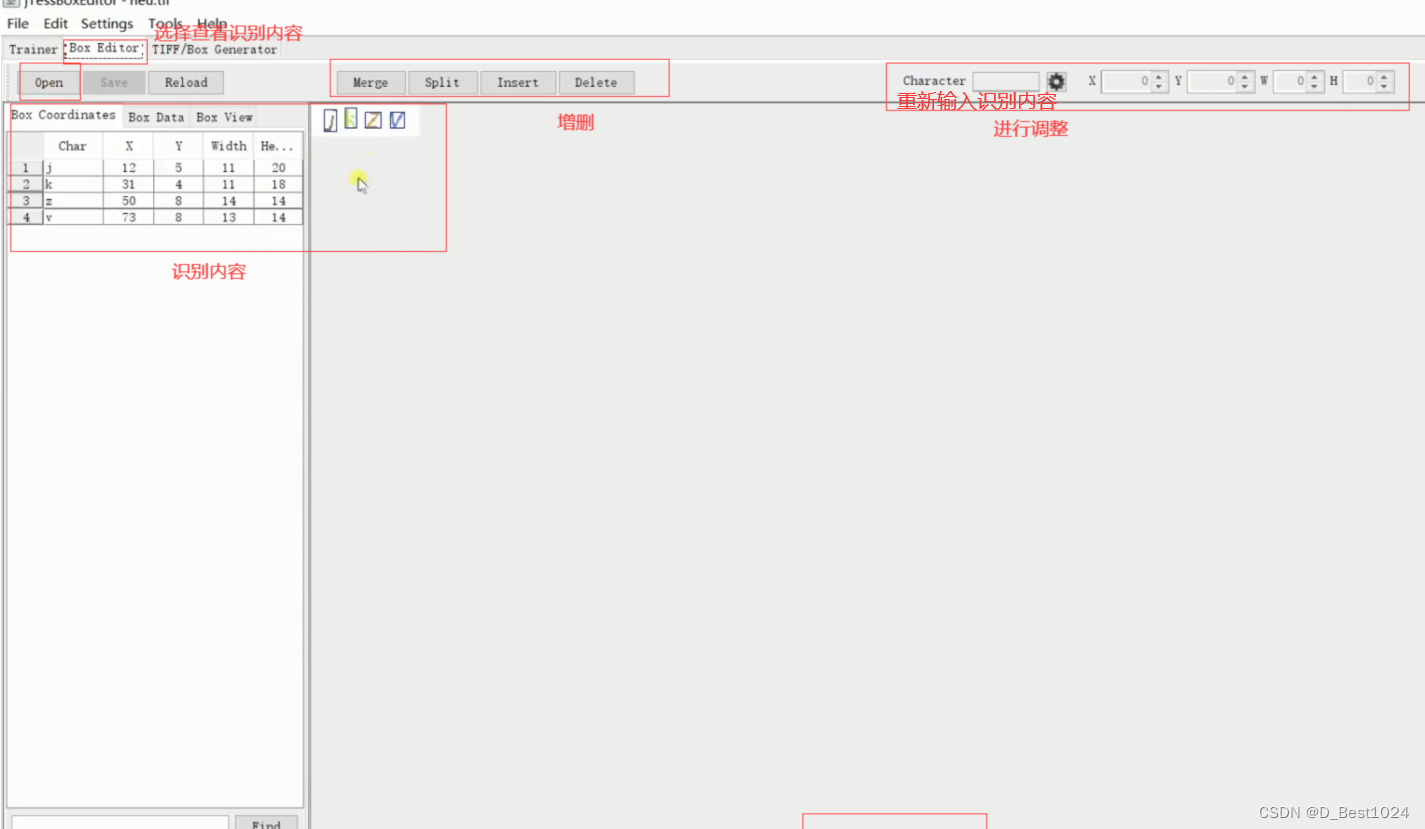Delete the selected box

click(596, 82)
